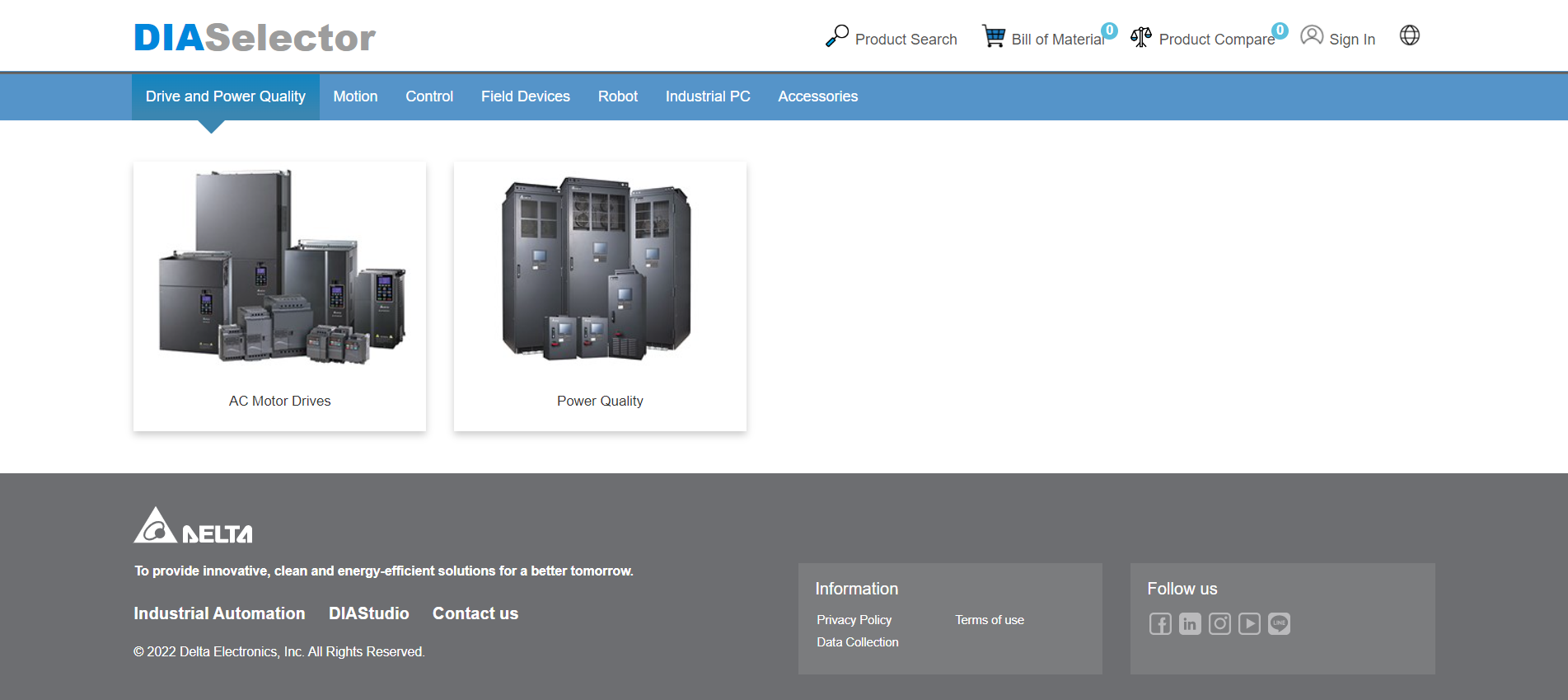The image size is (1568, 700).
Task: Open the Bill of Material cart icon
Action: [x=994, y=36]
